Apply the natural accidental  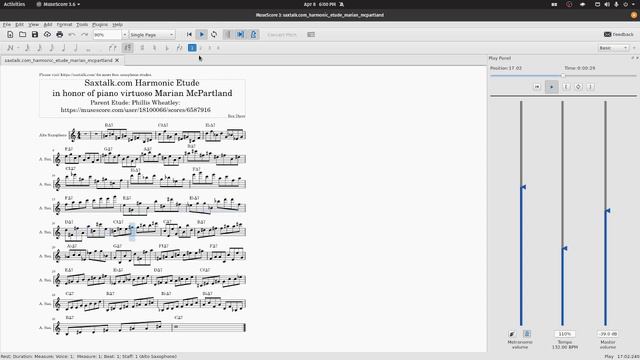(154, 48)
